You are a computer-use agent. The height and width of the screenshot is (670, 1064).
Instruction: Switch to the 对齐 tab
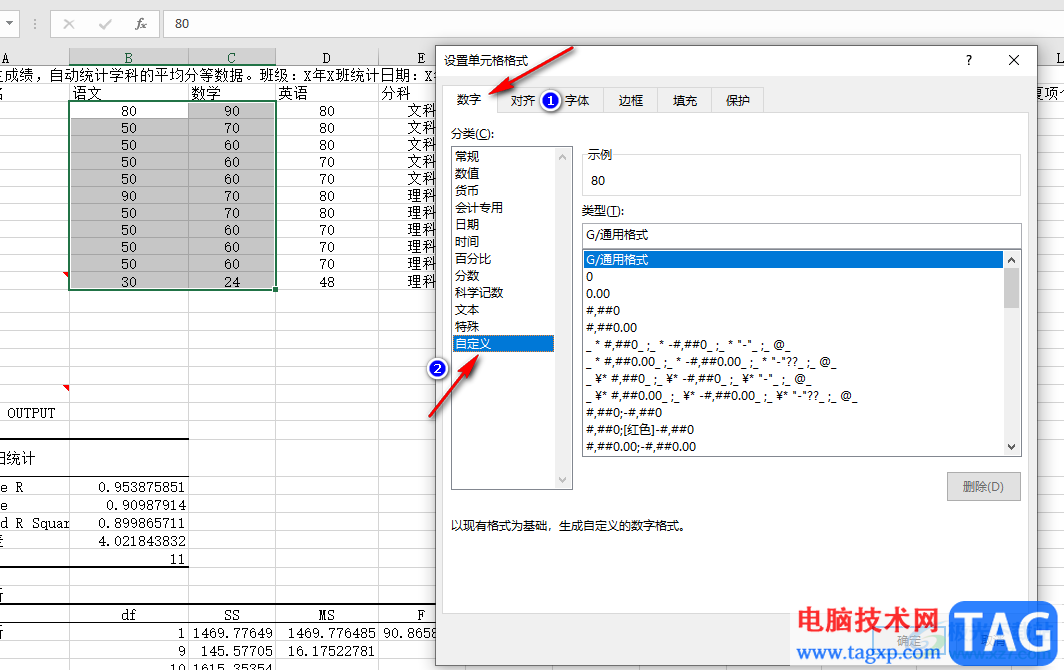tap(522, 100)
